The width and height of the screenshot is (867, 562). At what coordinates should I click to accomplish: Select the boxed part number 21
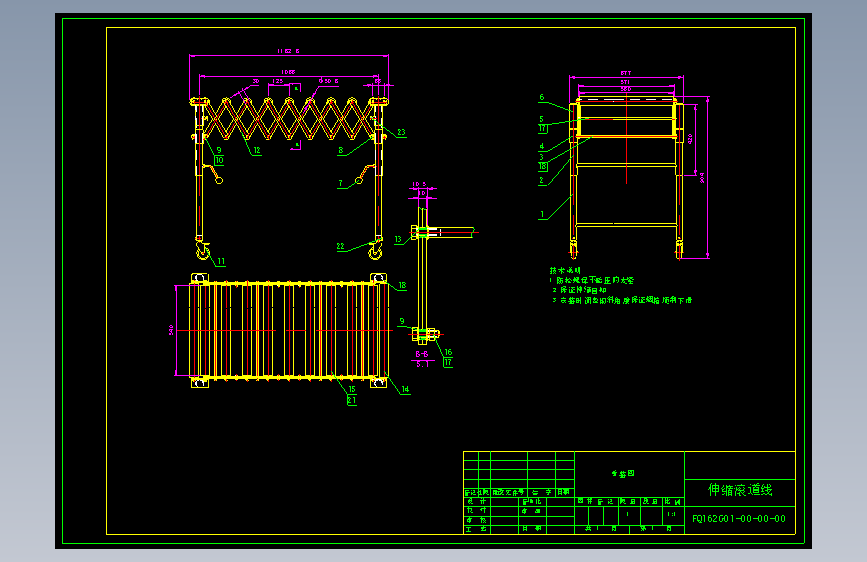(352, 400)
